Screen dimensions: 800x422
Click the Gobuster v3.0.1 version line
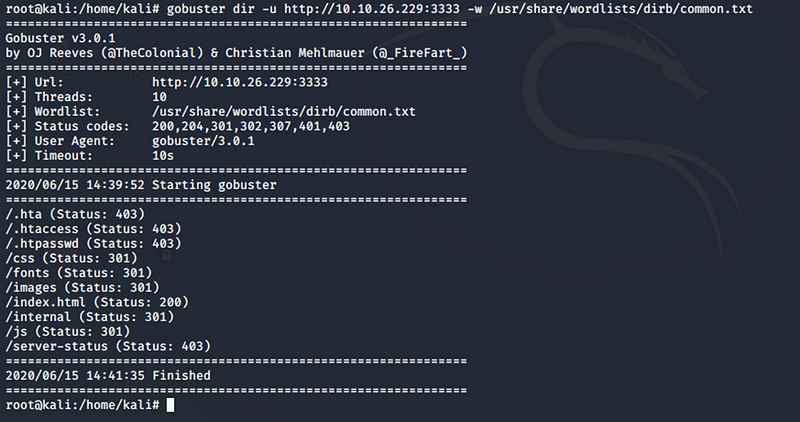[x=60, y=38]
